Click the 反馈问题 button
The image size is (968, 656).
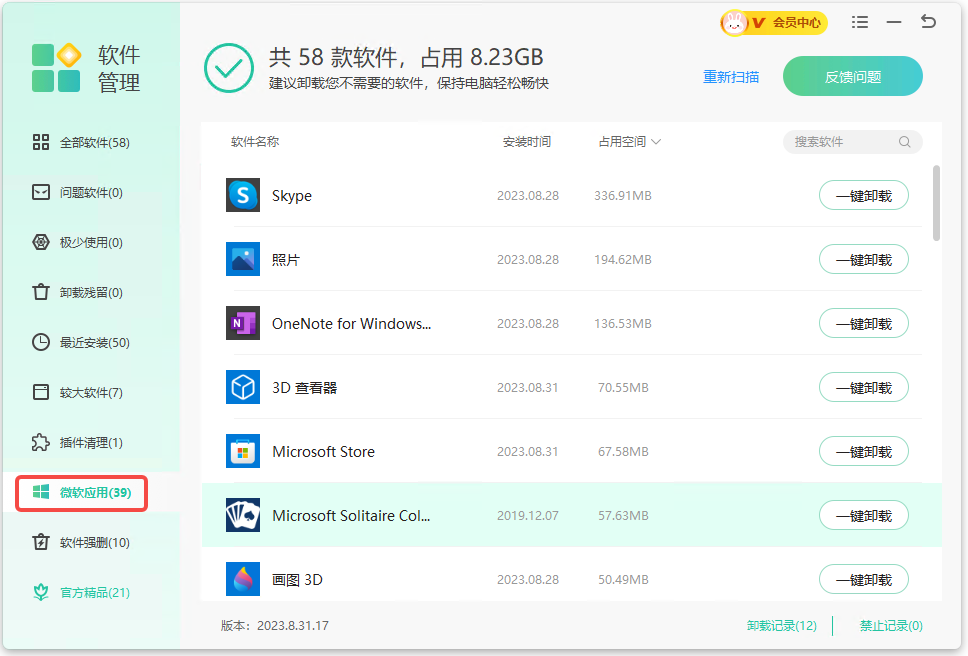[853, 77]
